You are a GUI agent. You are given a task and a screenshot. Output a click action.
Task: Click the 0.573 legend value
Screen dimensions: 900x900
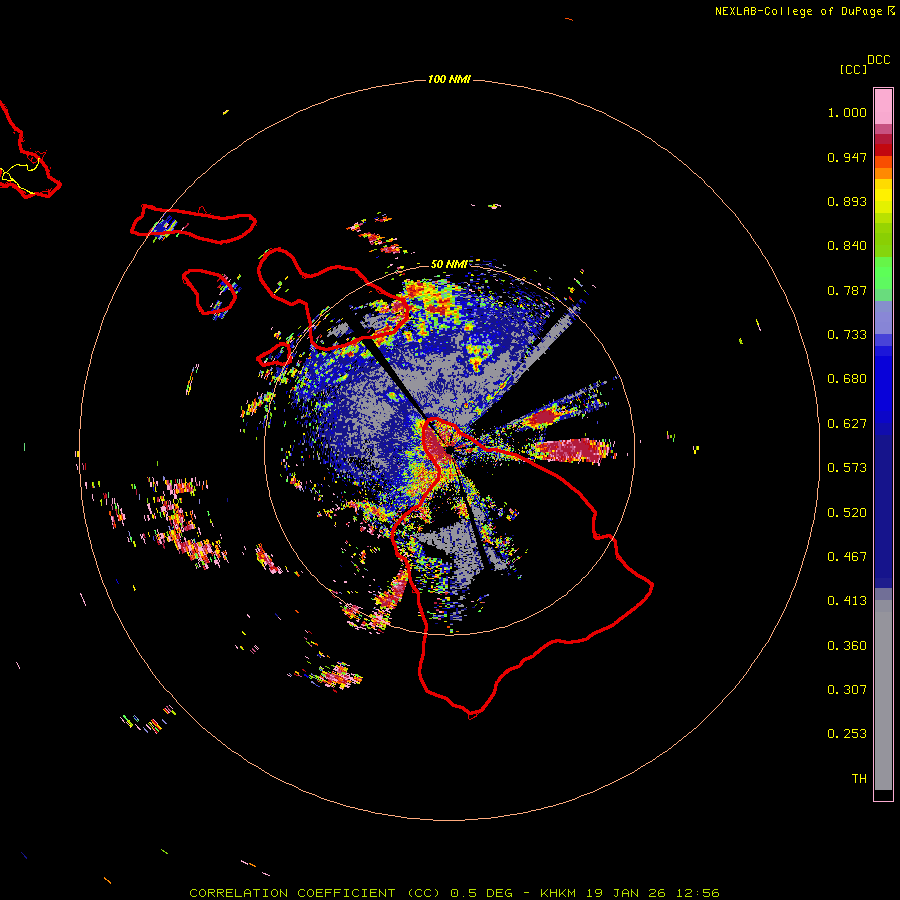[847, 468]
